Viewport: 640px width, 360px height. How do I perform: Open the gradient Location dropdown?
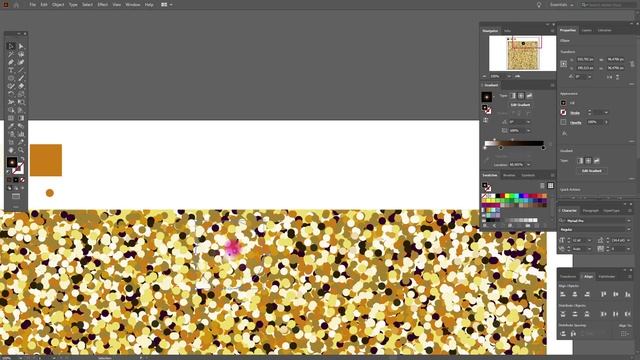coord(528,164)
